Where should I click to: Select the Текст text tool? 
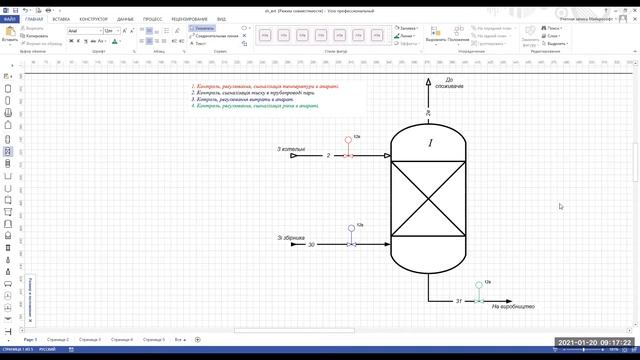(198, 43)
